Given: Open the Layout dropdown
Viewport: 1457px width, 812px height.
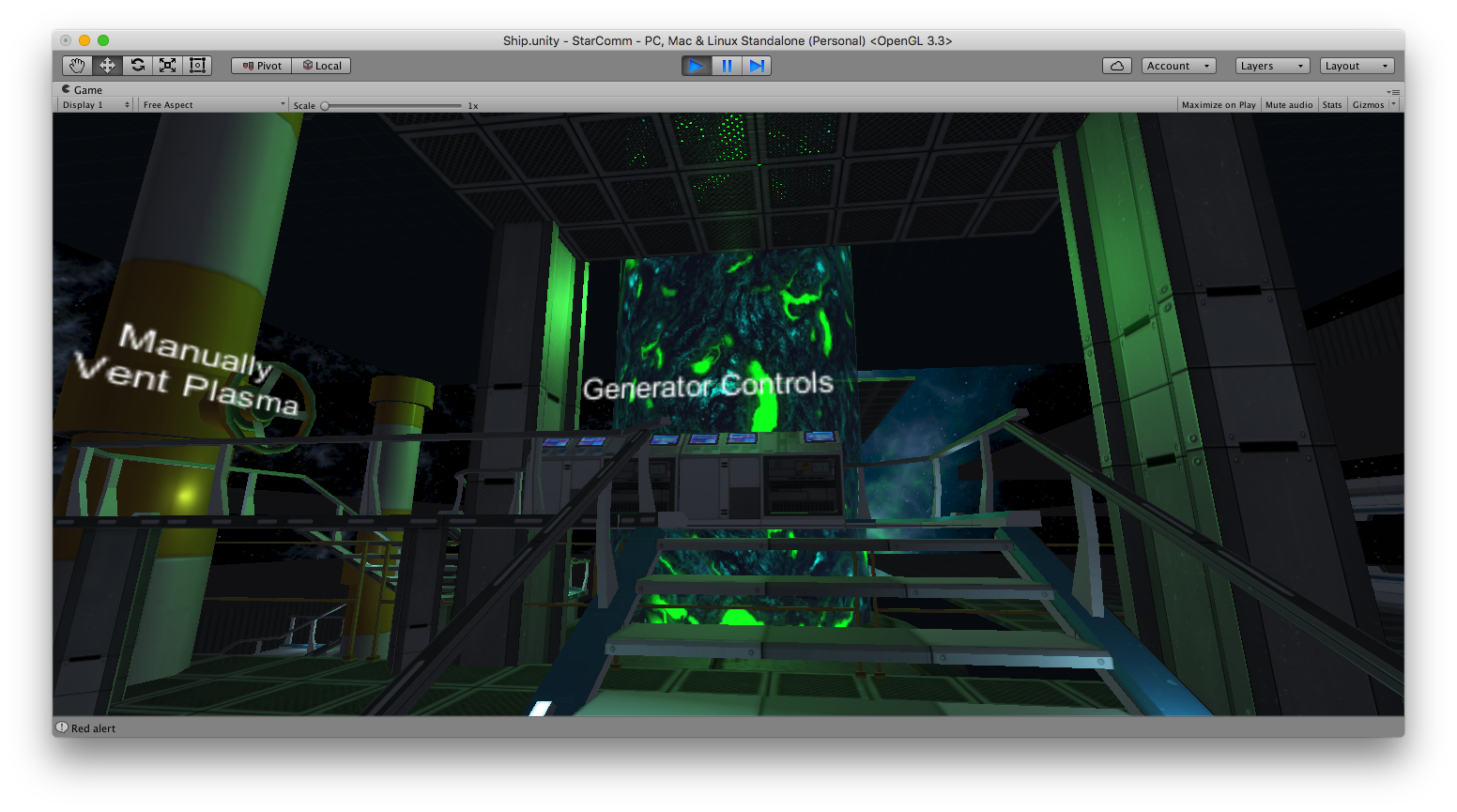Looking at the screenshot, I should click(1357, 66).
